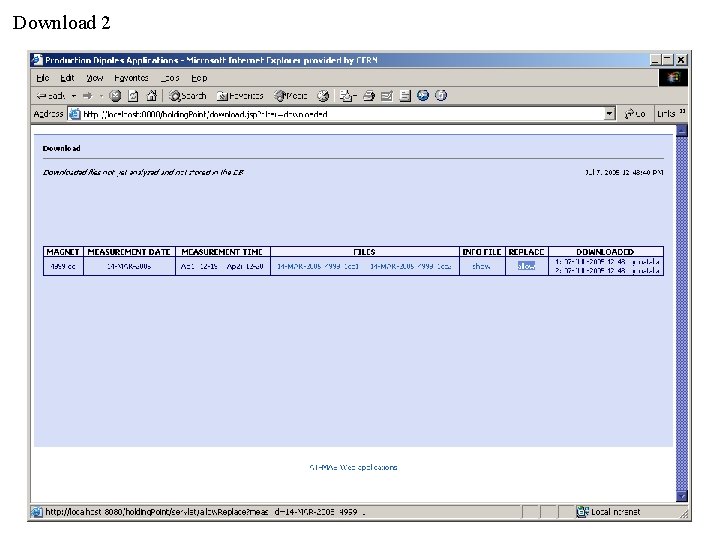Select the measurement date 14-MAR-2005 cell
Viewport: 720px width, 540px height.
pyautogui.click(x=129, y=266)
